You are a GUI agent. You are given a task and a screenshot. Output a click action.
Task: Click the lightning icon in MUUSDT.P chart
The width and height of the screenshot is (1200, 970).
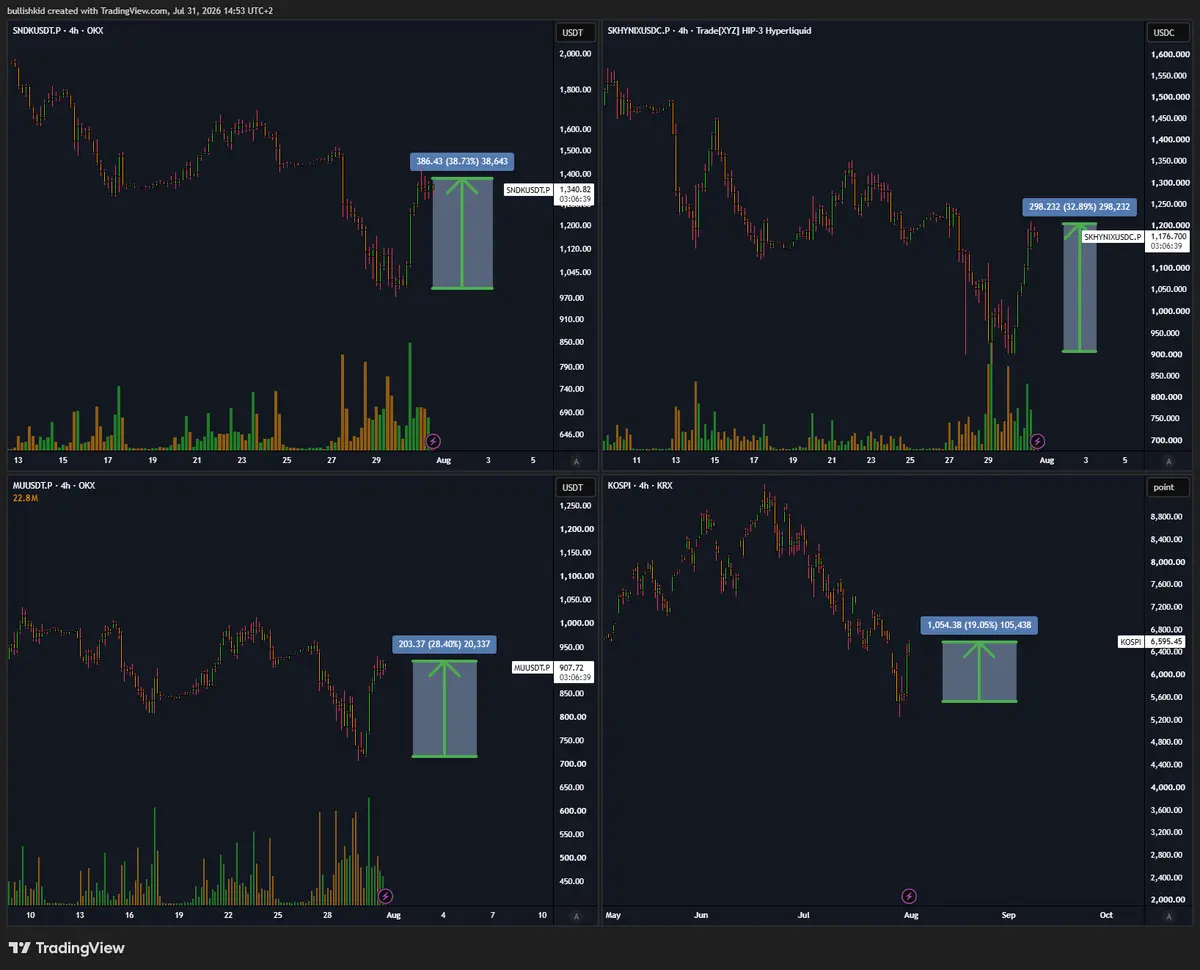386,895
